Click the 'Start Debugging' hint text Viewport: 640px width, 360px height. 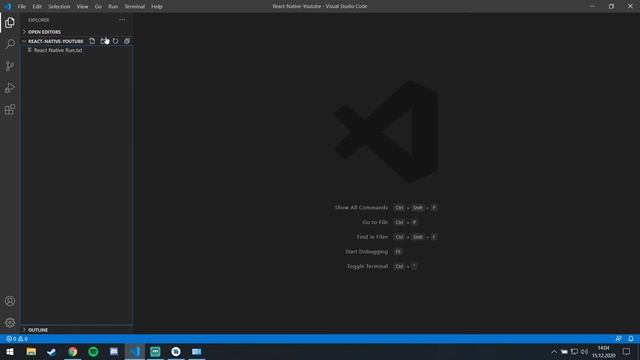(366, 251)
